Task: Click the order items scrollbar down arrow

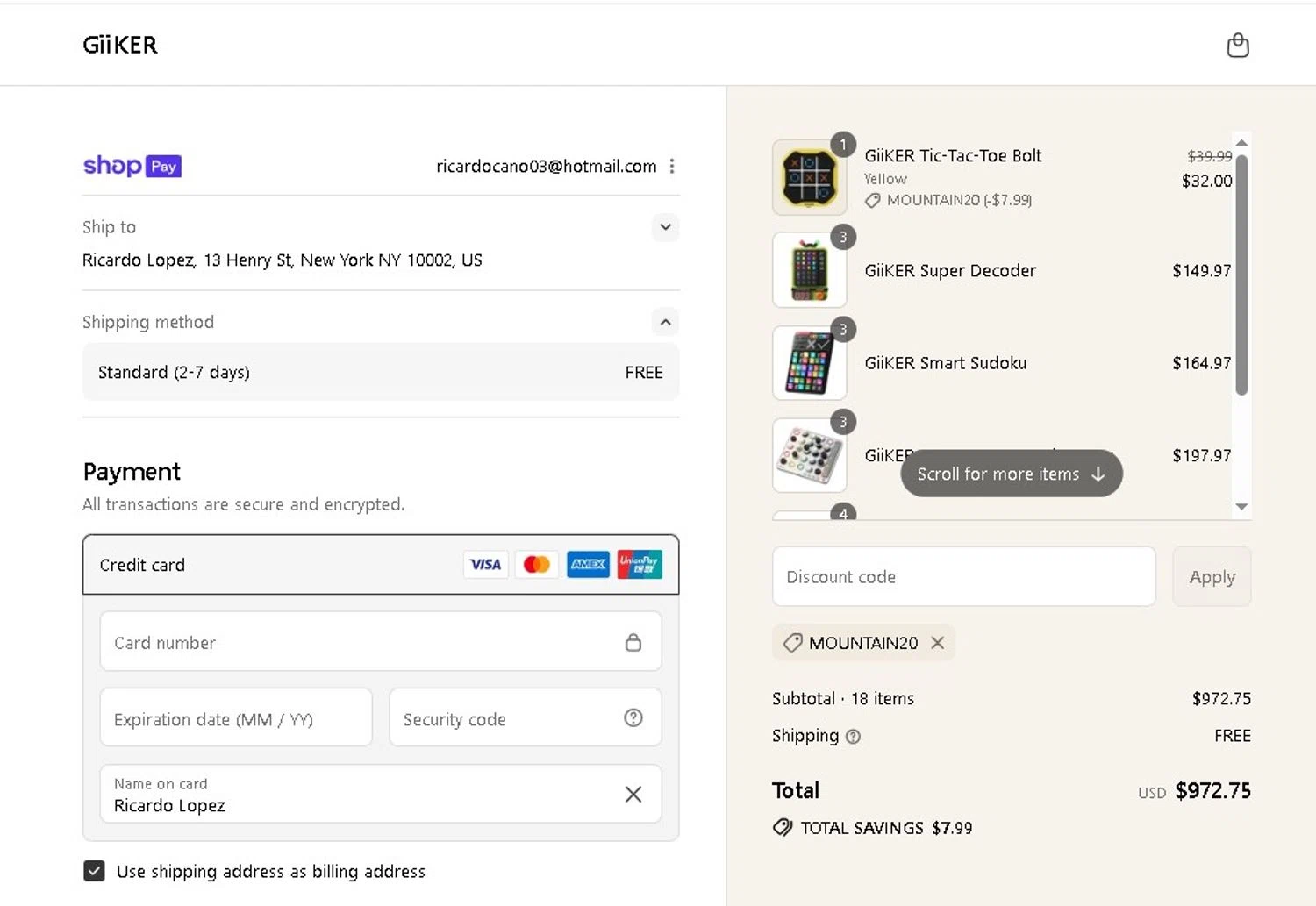Action: pos(1241,507)
